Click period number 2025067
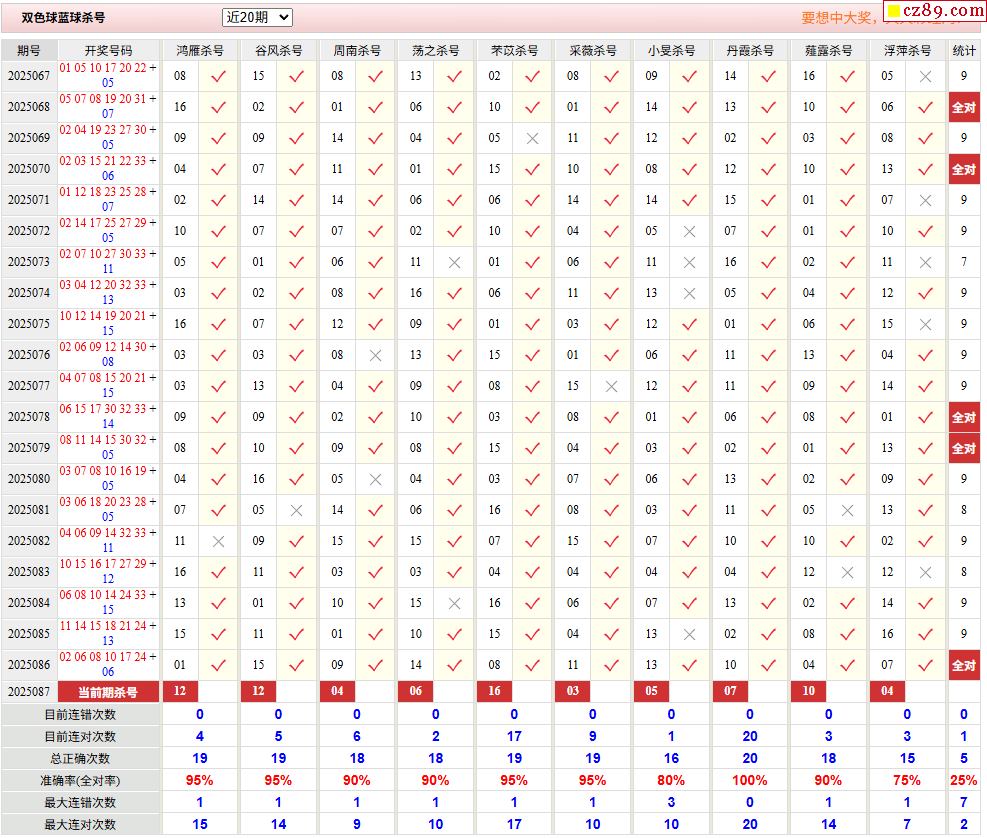 click(29, 76)
